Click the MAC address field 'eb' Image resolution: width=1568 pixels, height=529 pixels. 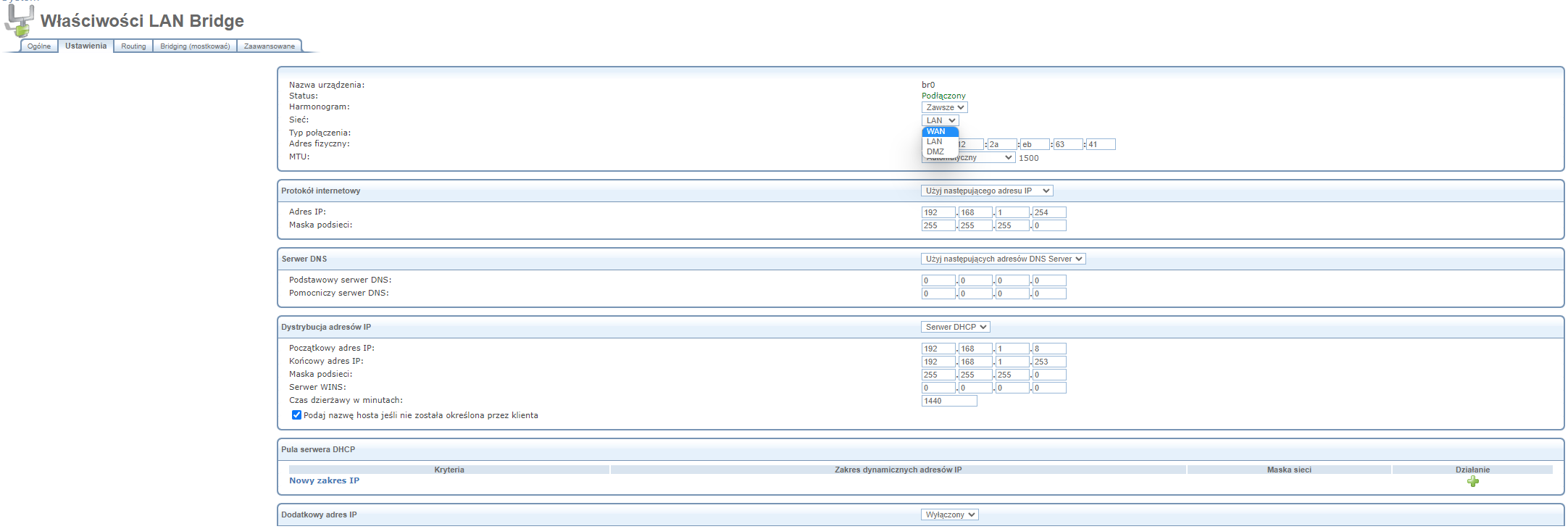pos(1035,144)
